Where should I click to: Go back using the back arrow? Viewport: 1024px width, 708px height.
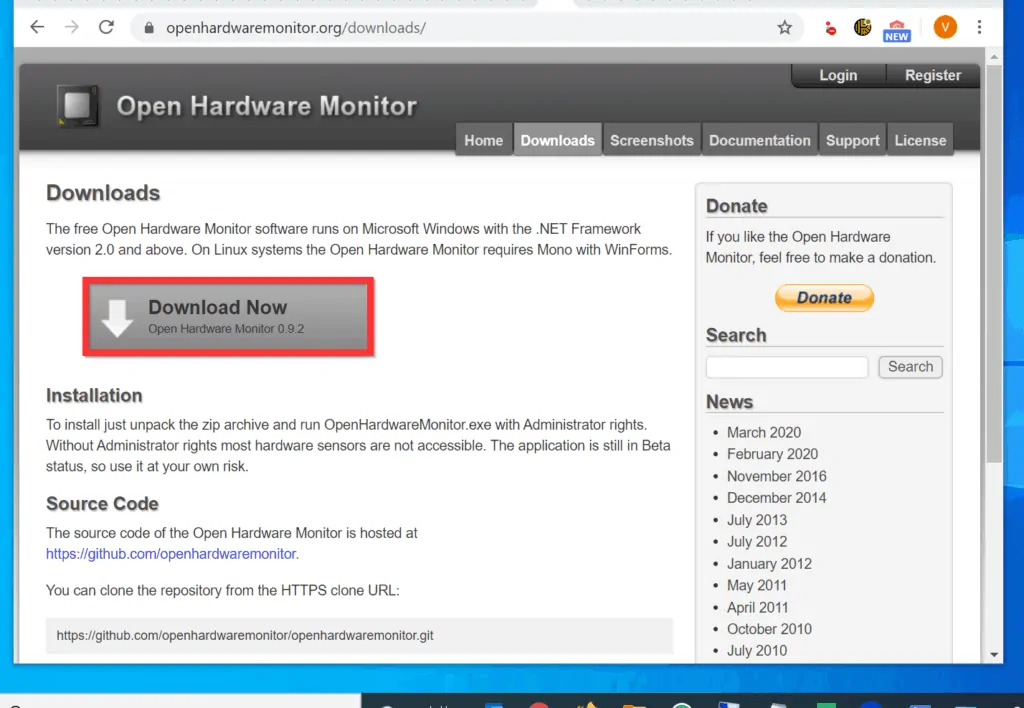pyautogui.click(x=37, y=27)
